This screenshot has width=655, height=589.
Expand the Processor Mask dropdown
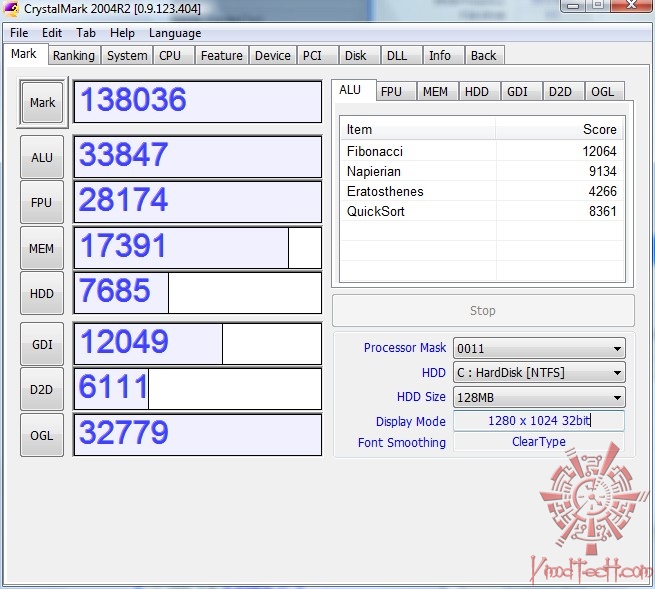539,348
